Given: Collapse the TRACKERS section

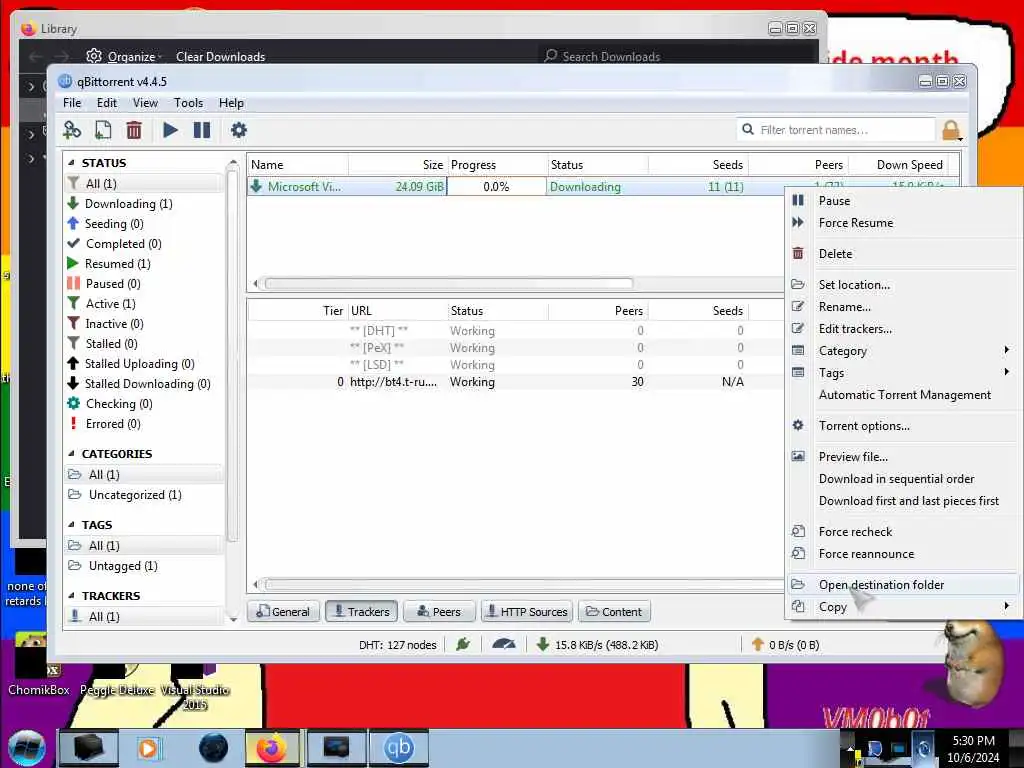Looking at the screenshot, I should click(71, 596).
